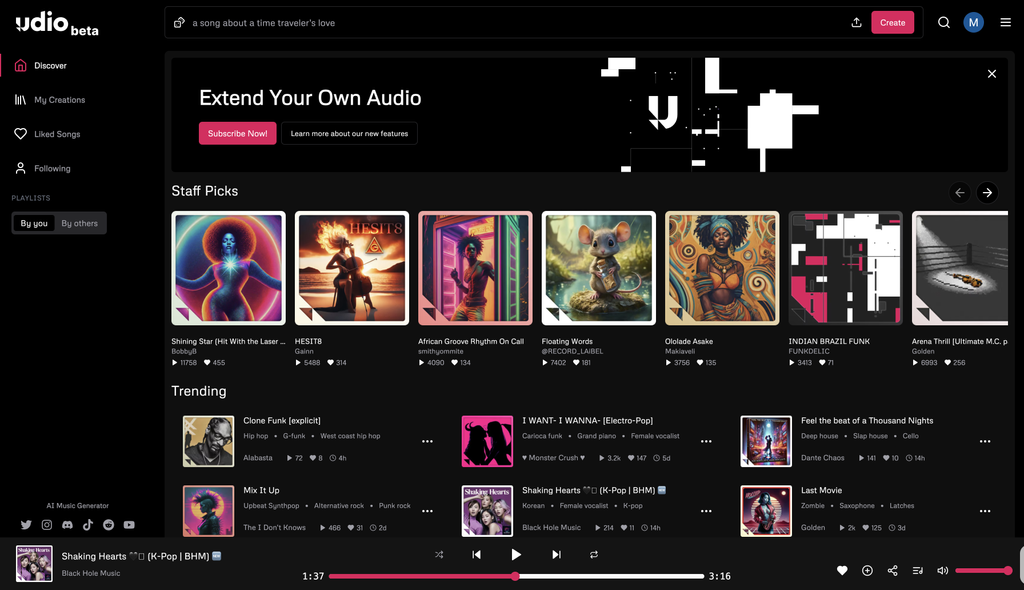This screenshot has width=1024, height=590.
Task: Open the Floating Words mouse thumbnail
Action: coord(598,268)
